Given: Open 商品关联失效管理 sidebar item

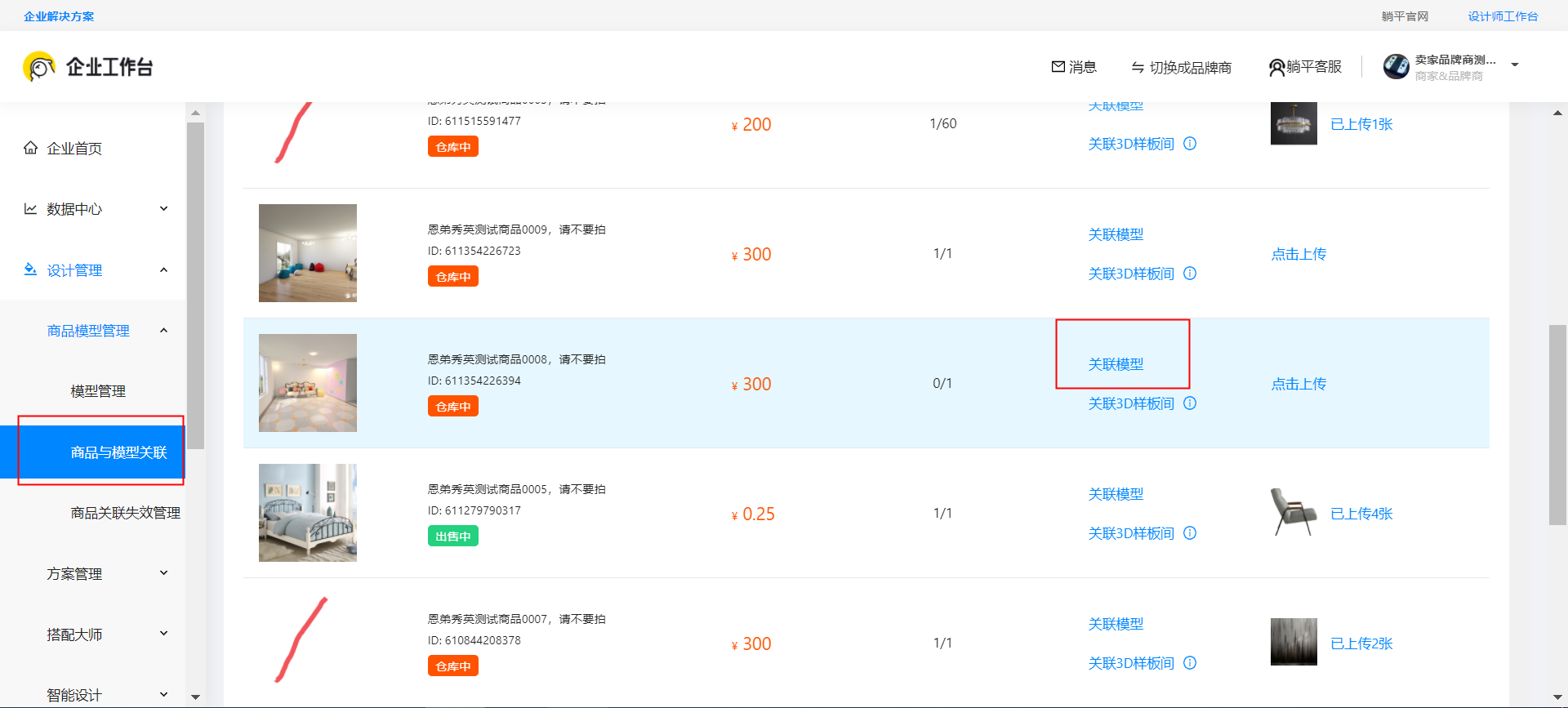Looking at the screenshot, I should [125, 513].
